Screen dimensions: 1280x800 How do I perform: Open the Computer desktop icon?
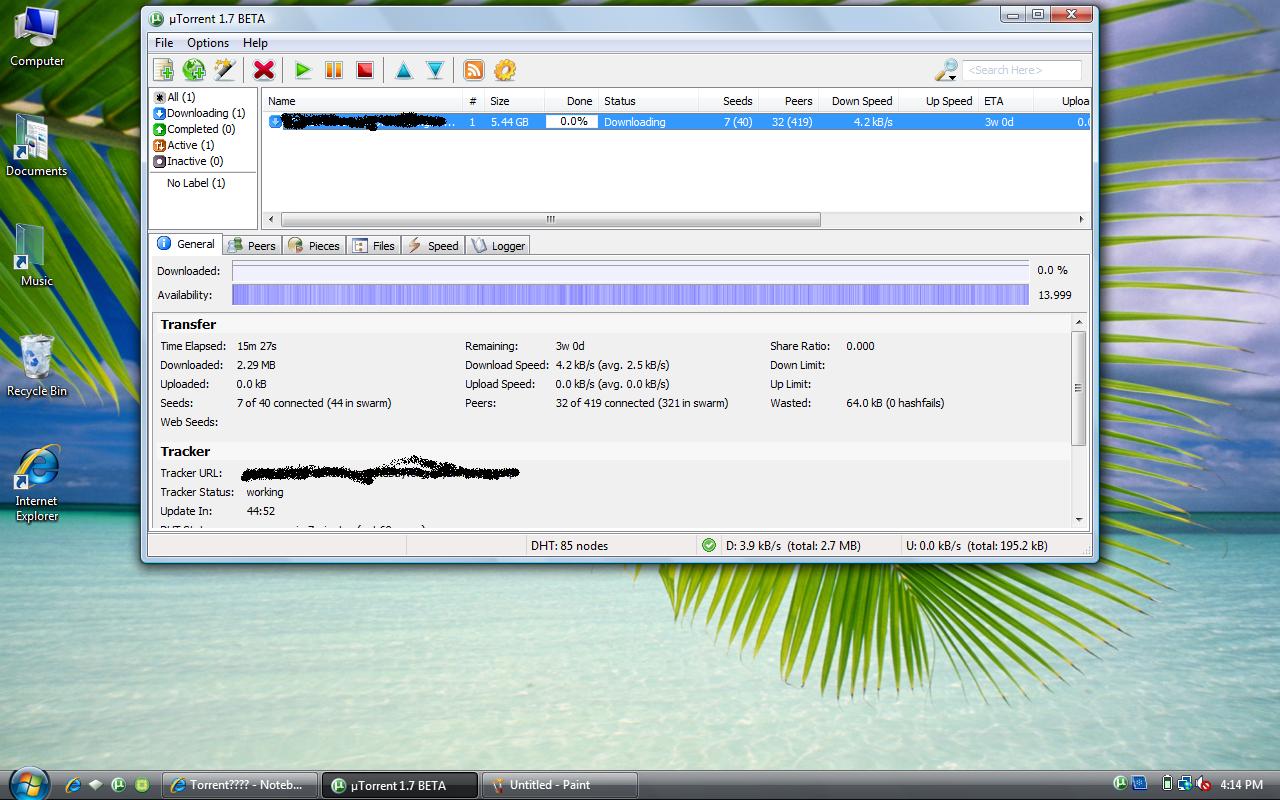coord(37,38)
